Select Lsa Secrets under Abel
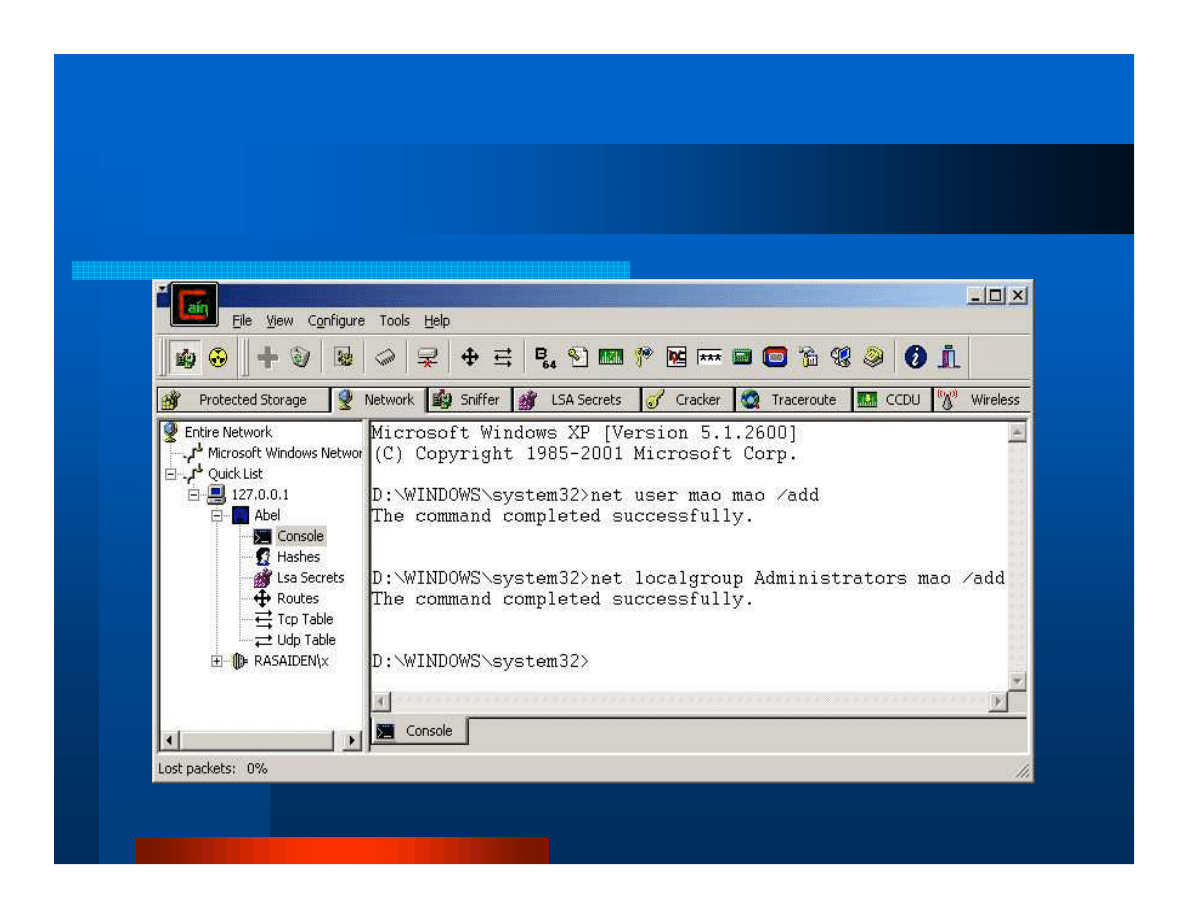Image resolution: width=1188 pixels, height=918 pixels. [310, 578]
